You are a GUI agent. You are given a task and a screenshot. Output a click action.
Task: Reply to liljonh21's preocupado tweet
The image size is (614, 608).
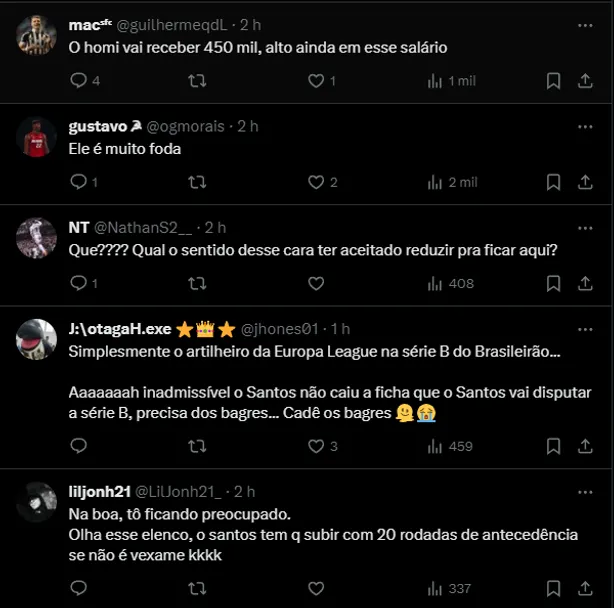[77, 588]
